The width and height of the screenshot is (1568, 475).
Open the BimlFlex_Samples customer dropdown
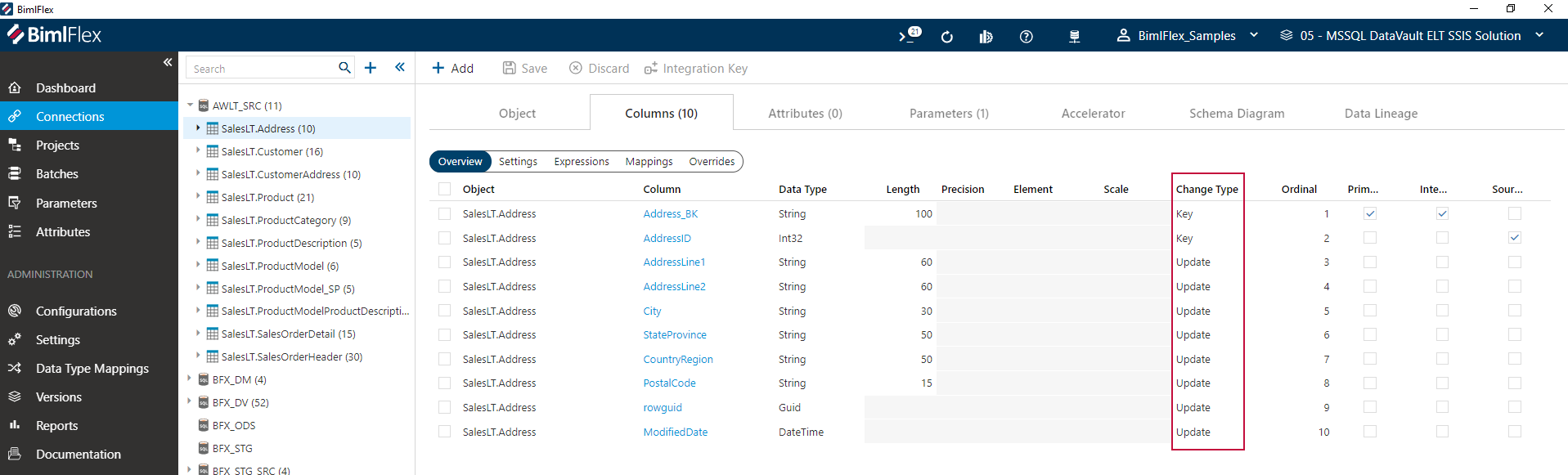click(x=1187, y=36)
